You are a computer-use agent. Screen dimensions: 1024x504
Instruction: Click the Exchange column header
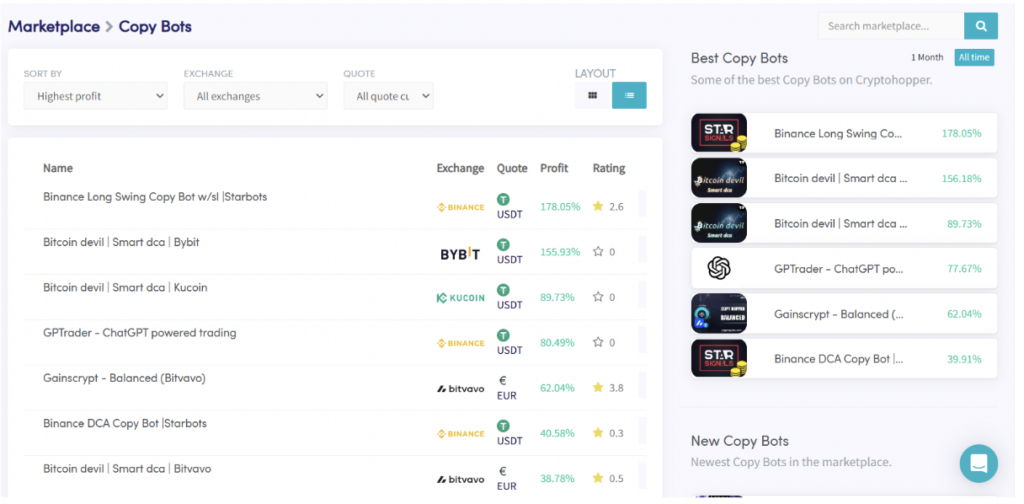(460, 168)
